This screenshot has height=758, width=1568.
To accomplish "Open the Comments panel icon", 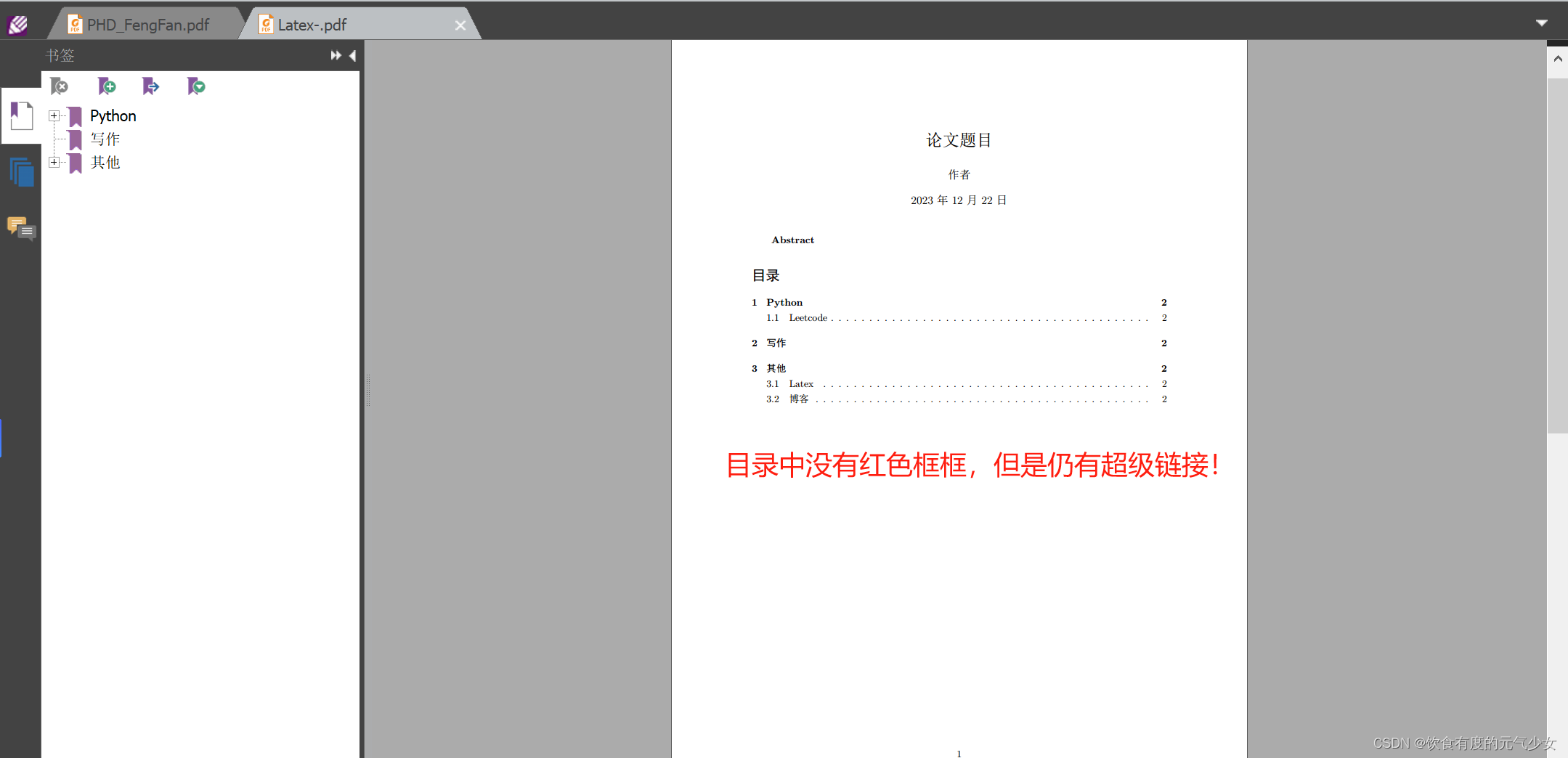I will coord(21,229).
